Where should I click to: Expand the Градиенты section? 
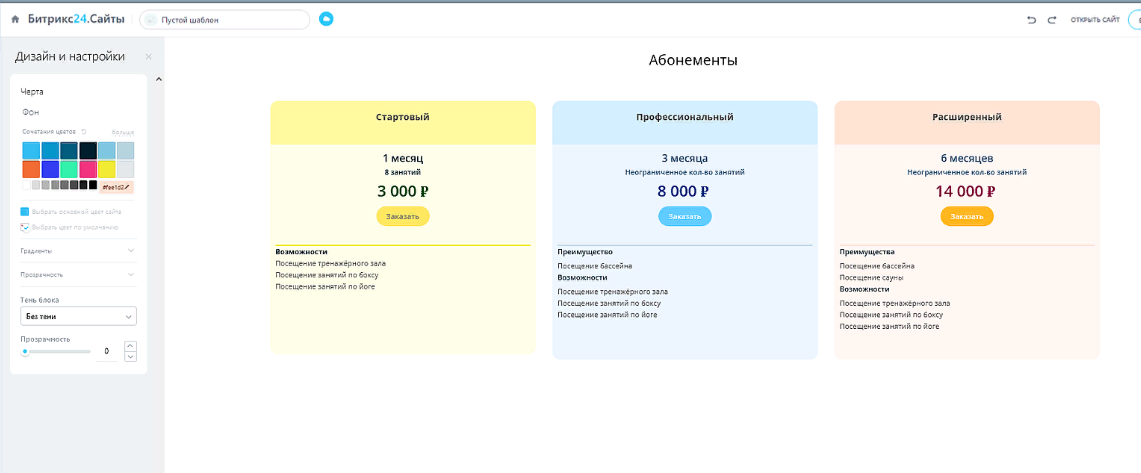tap(78, 250)
